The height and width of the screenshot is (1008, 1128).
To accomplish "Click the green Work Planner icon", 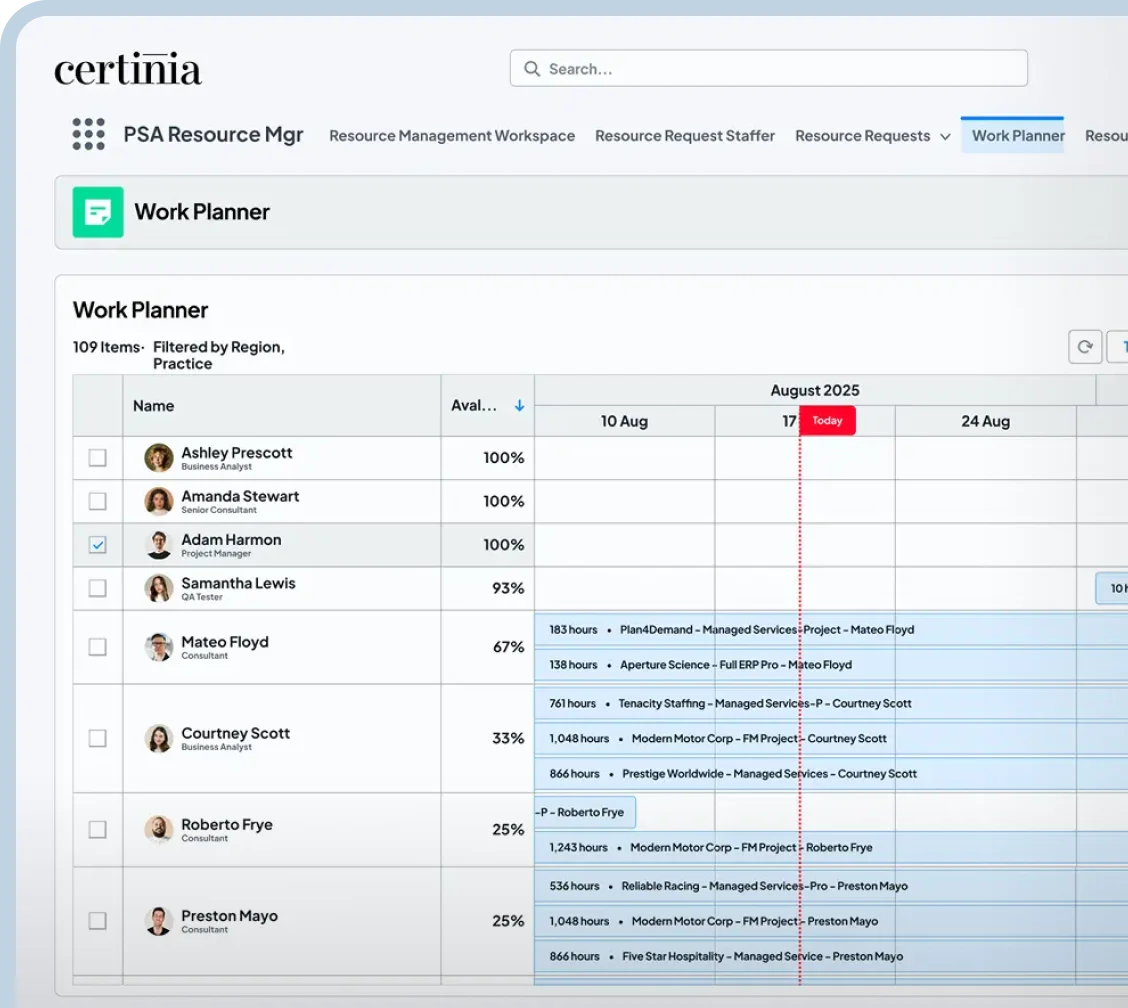I will pyautogui.click(x=98, y=212).
